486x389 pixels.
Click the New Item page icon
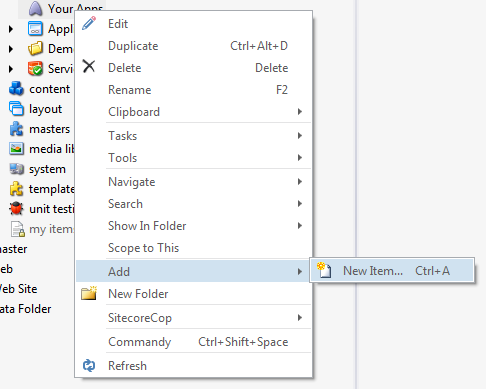click(324, 270)
